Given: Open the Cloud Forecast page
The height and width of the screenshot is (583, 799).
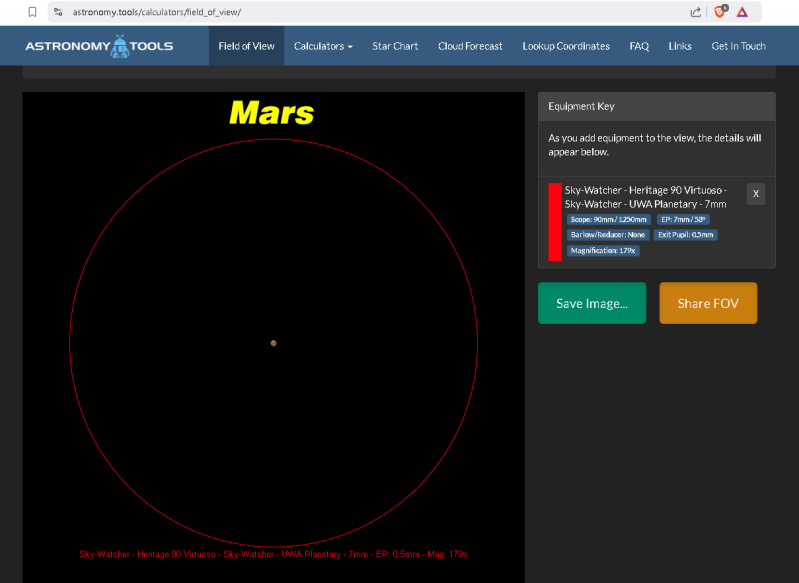Looking at the screenshot, I should [470, 46].
